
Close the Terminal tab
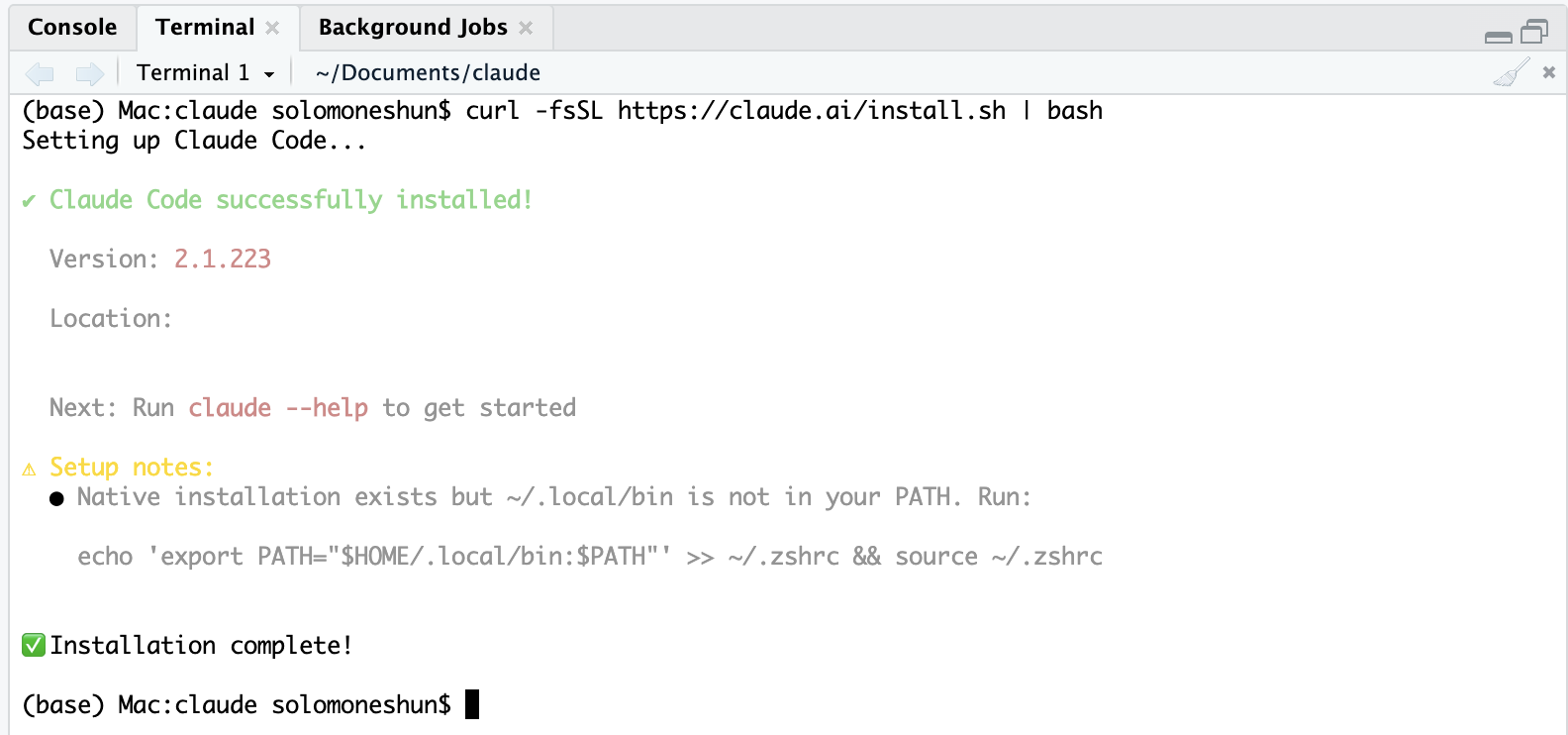[272, 28]
